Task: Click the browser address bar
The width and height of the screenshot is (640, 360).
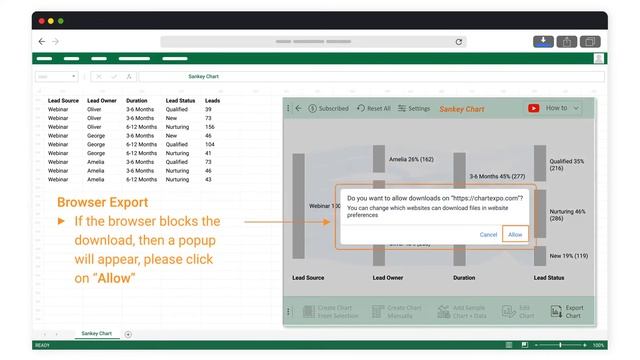Action: tap(313, 42)
